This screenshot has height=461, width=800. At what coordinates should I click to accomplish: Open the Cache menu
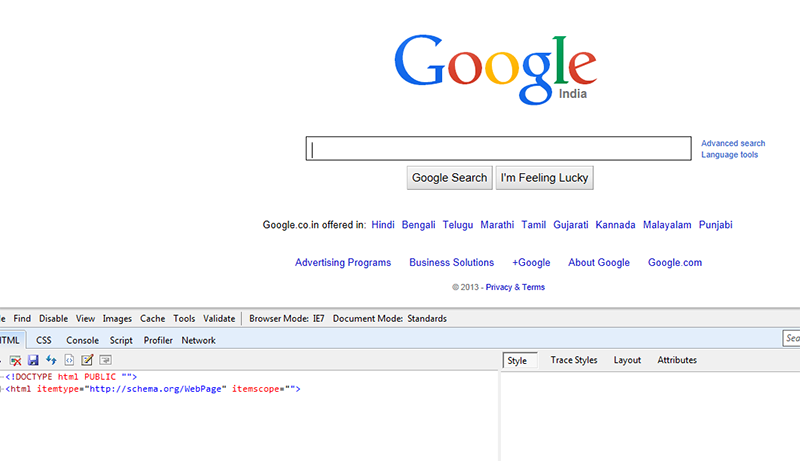(x=153, y=318)
